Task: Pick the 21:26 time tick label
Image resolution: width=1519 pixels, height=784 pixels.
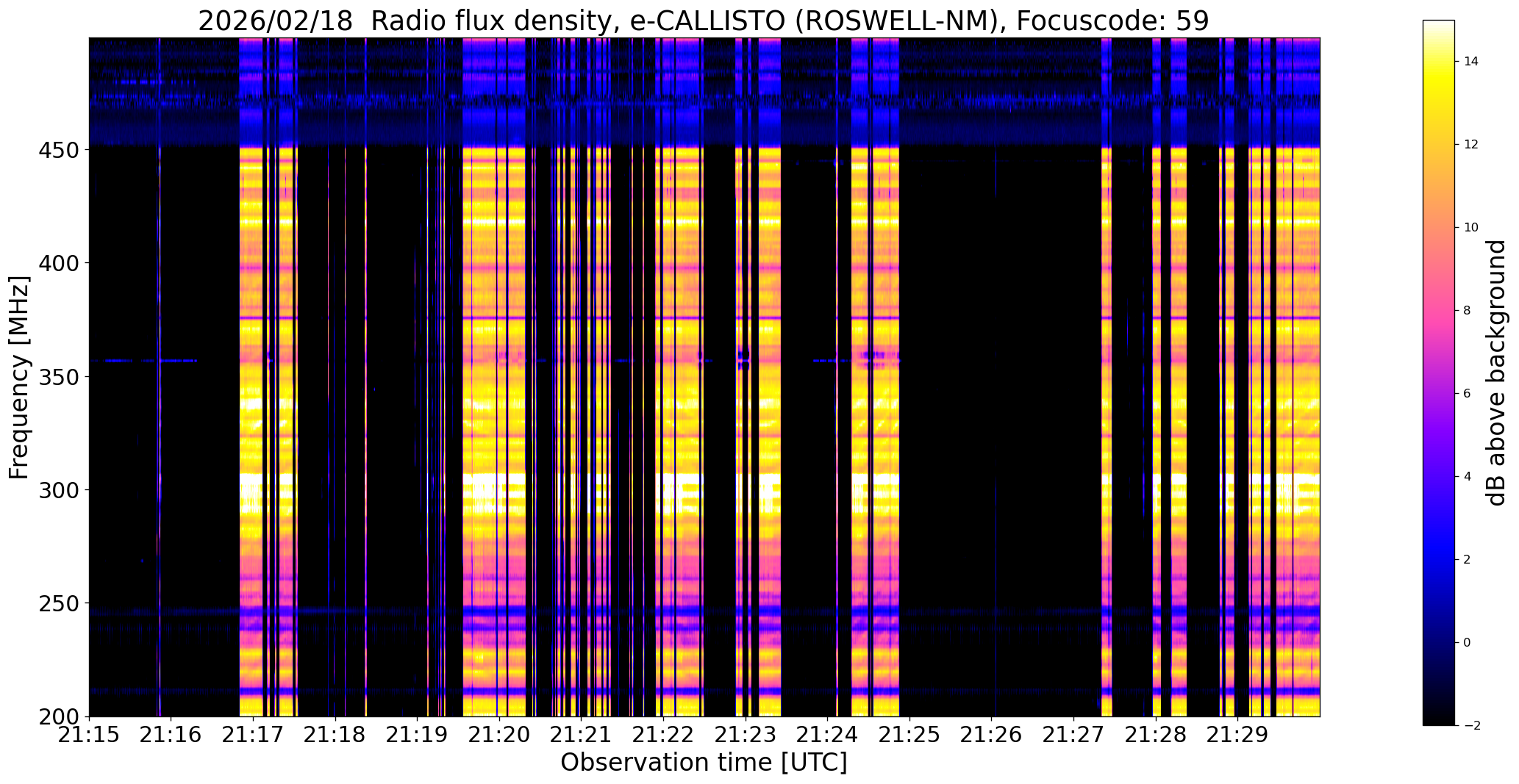Action: tap(992, 735)
